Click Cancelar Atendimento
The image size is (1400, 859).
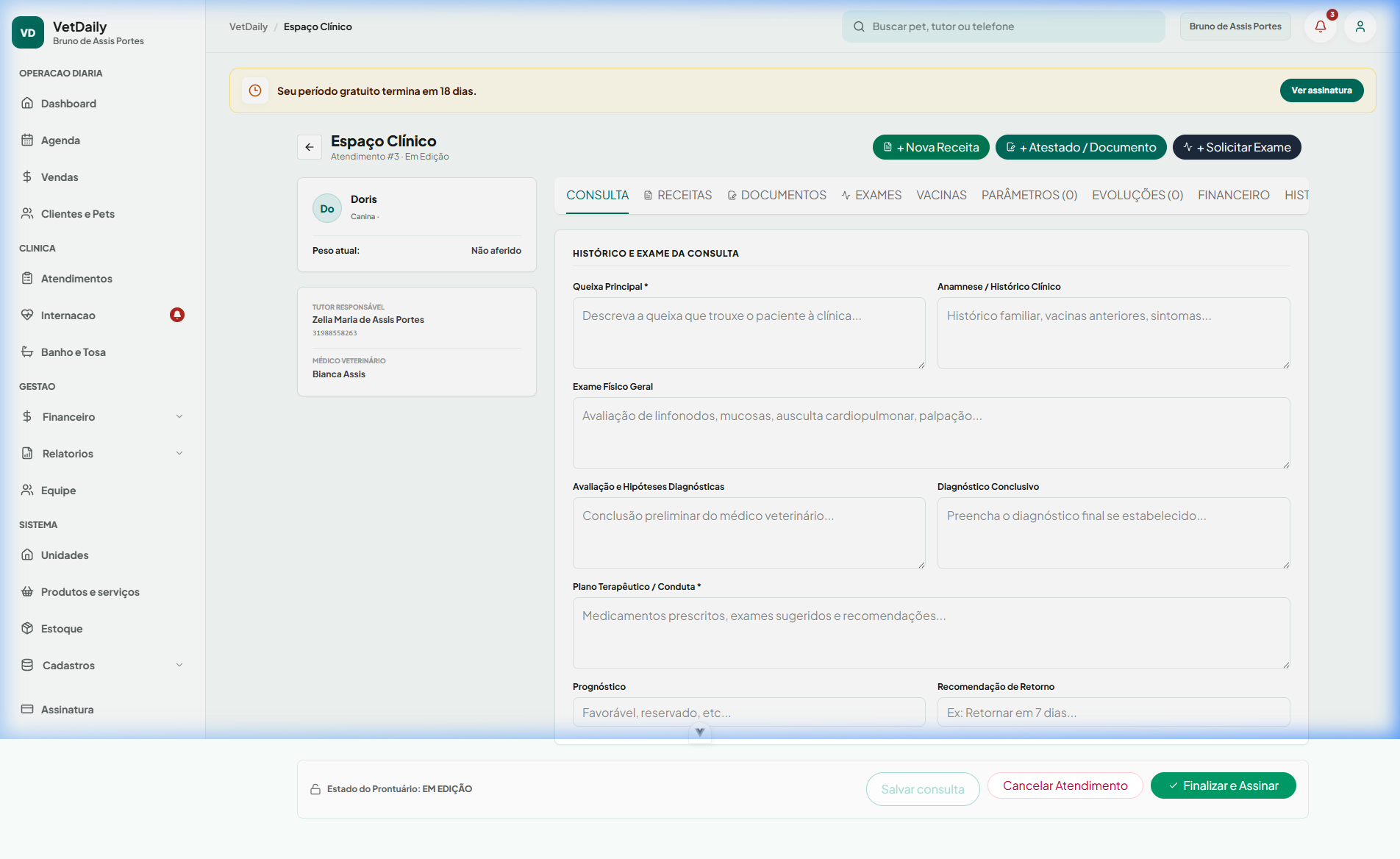coord(1065,785)
